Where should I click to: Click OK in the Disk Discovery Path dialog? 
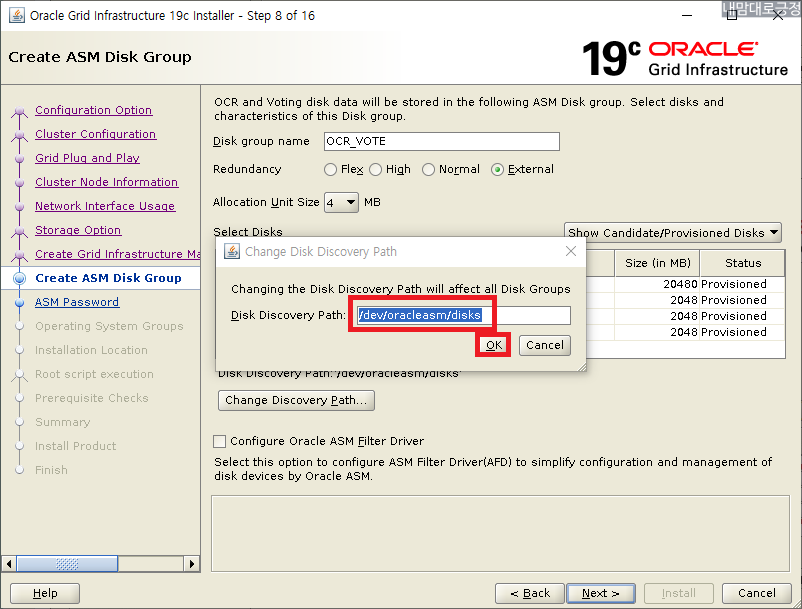(494, 345)
